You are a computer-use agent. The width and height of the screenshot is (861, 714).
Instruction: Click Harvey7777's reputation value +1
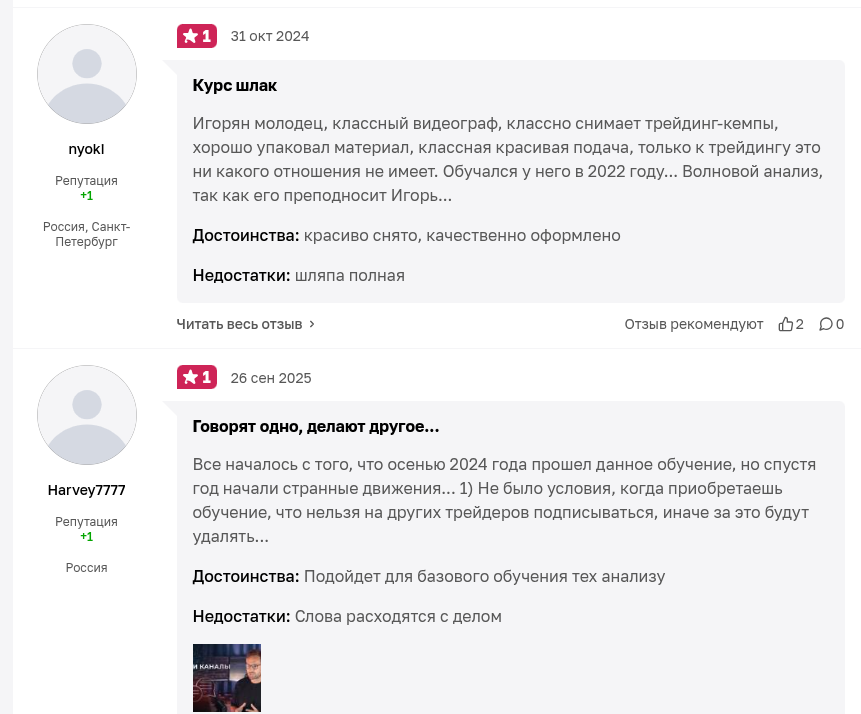87,536
